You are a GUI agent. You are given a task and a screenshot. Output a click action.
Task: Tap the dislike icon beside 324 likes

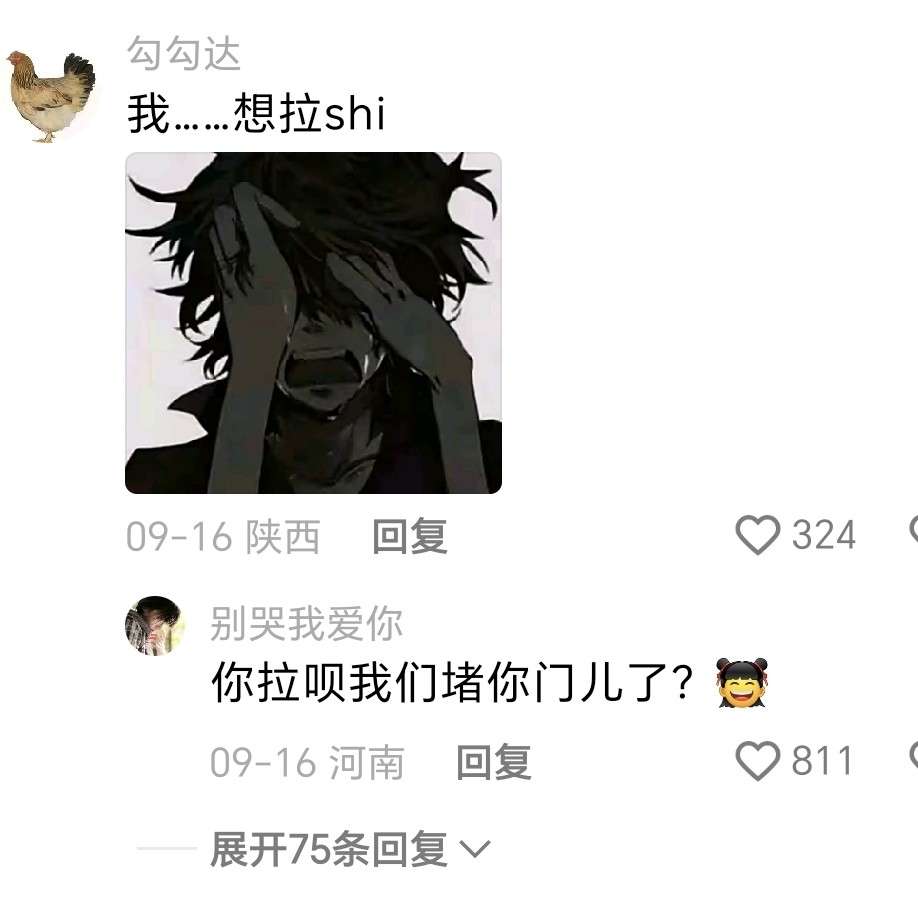tap(913, 530)
